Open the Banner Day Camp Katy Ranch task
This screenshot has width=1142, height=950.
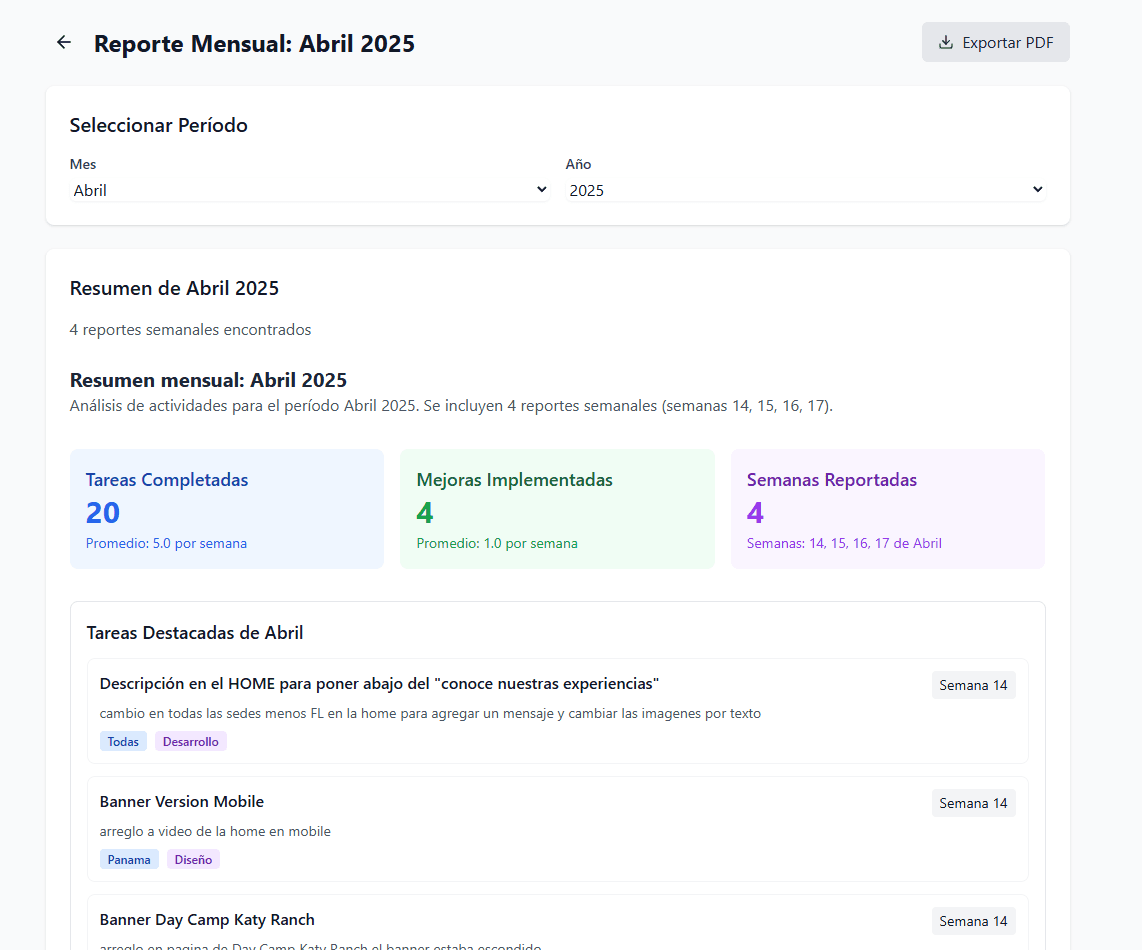[207, 920]
